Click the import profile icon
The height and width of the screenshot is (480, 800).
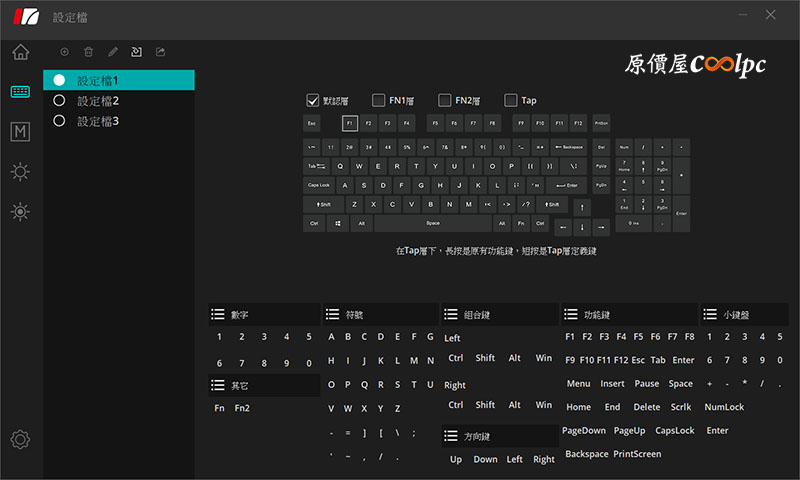[137, 52]
